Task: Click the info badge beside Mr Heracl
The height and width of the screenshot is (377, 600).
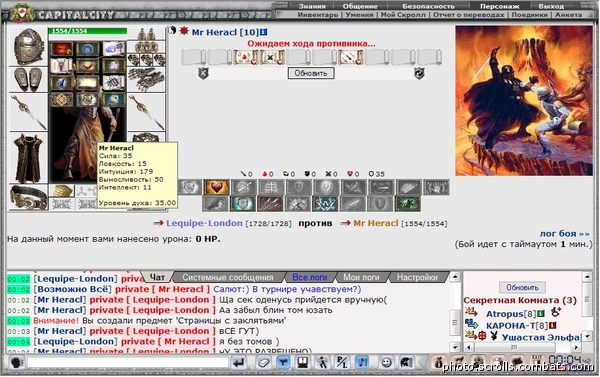Action: [x=264, y=32]
